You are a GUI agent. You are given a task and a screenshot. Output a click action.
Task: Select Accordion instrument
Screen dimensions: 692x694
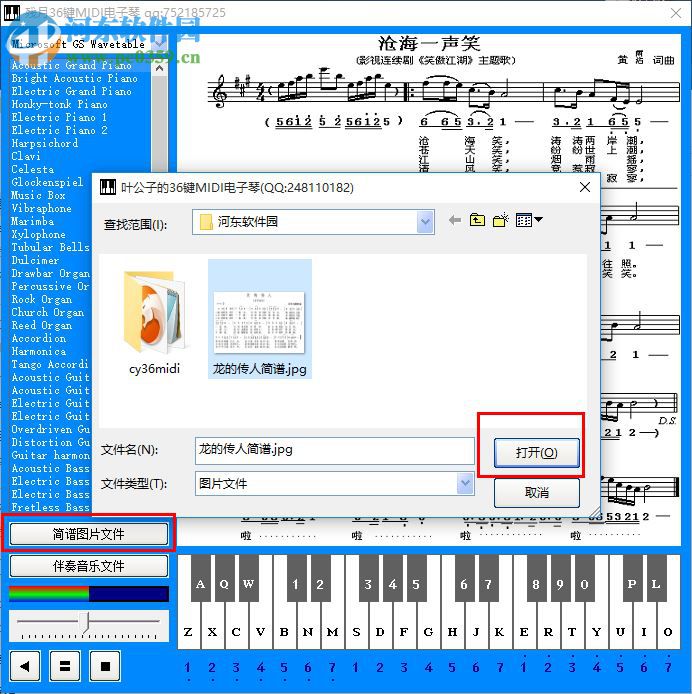[39, 338]
